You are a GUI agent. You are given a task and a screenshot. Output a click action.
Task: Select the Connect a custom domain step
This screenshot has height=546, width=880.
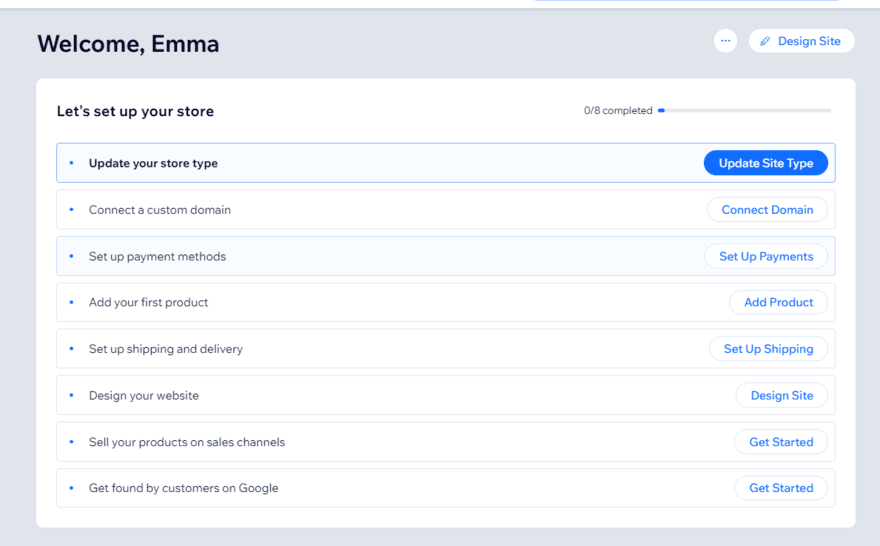point(446,209)
